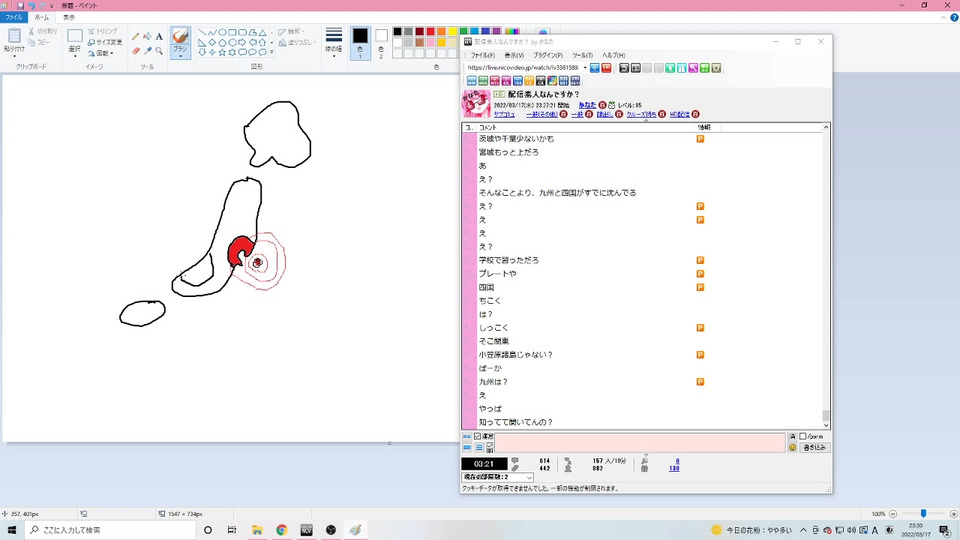
Task: Toggle the 運営 checkbox beside the NG icon
Action: click(x=478, y=437)
